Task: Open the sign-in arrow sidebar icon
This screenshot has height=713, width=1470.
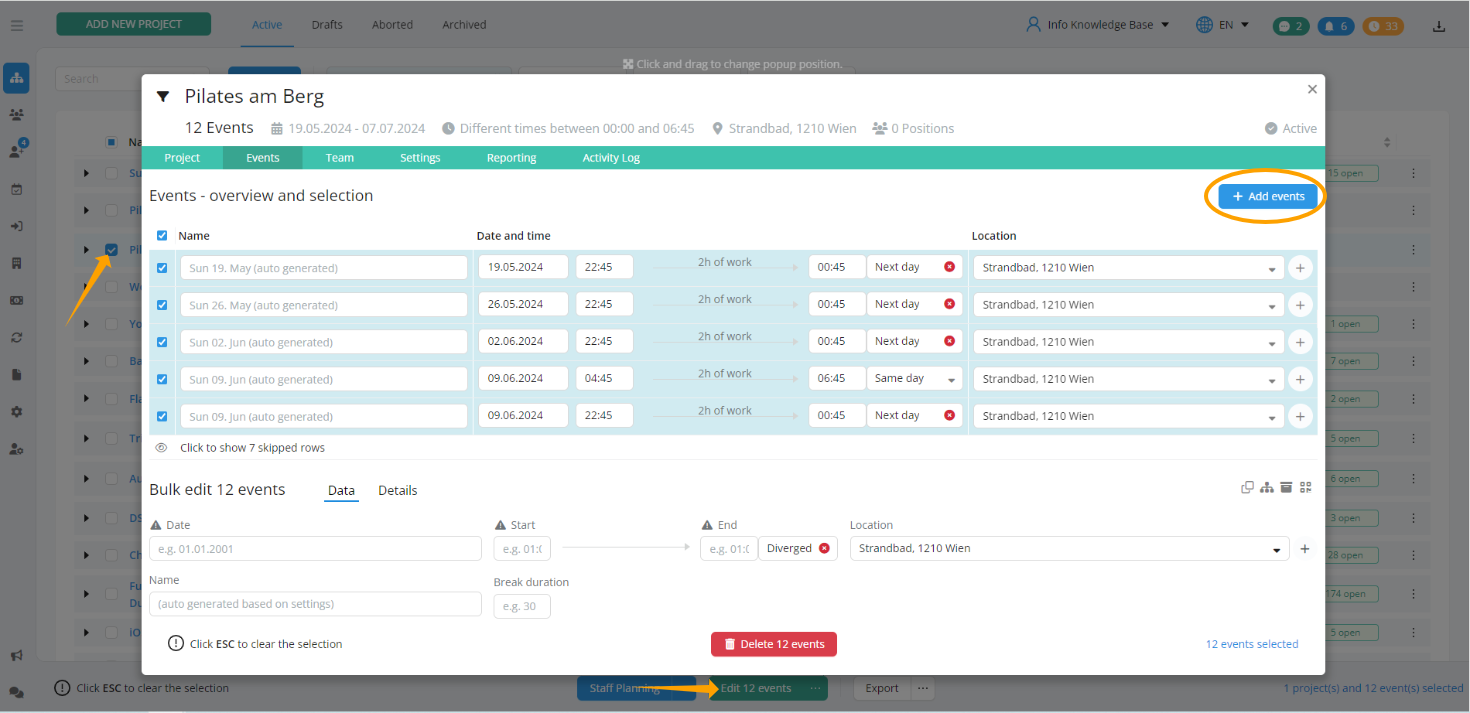Action: [x=16, y=226]
